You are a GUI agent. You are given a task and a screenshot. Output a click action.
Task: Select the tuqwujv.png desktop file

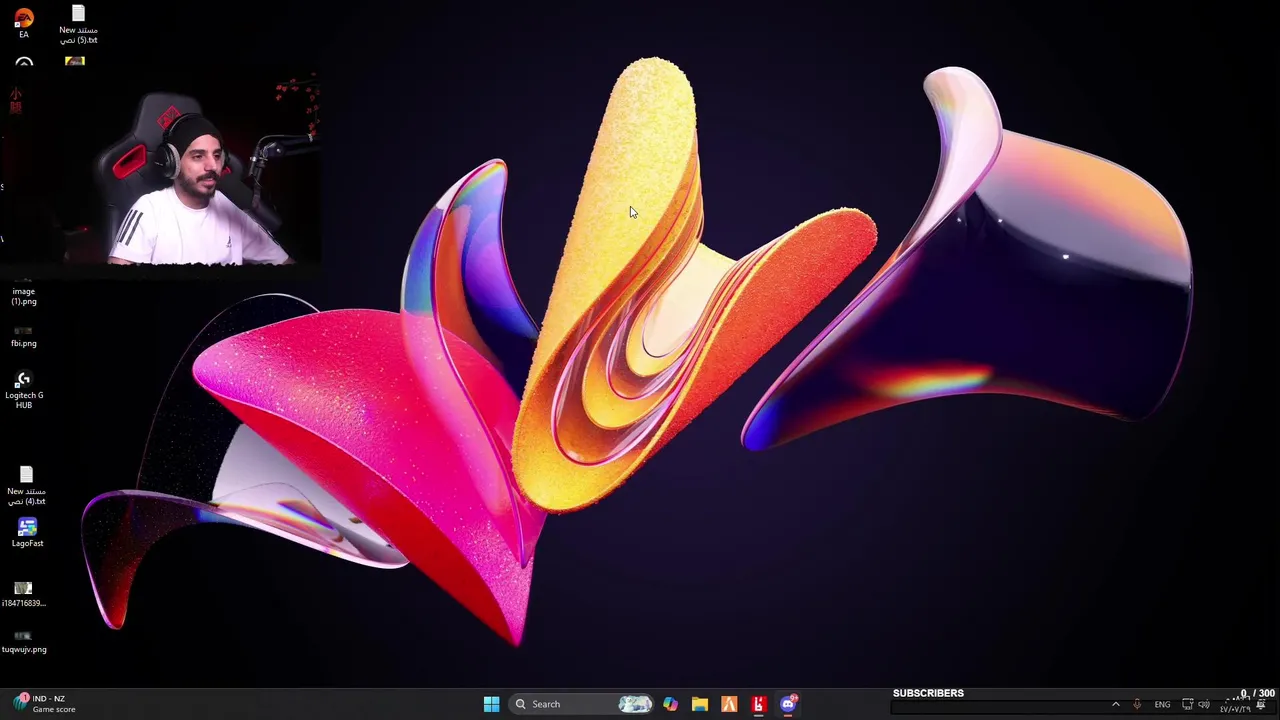[24, 642]
